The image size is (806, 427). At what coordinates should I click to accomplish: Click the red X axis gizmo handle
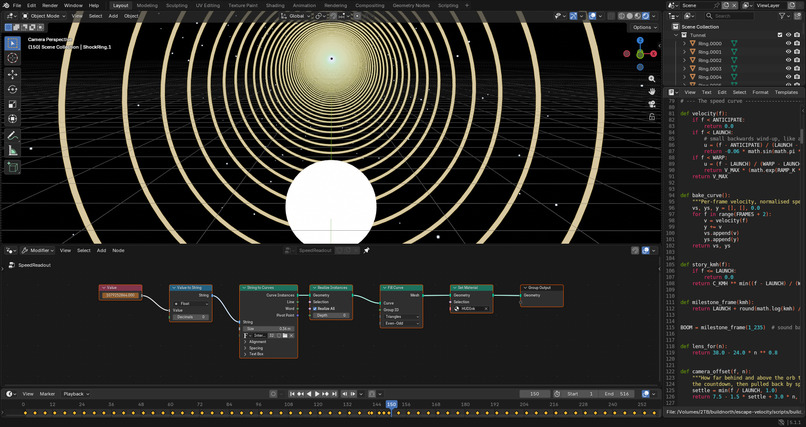(653, 53)
